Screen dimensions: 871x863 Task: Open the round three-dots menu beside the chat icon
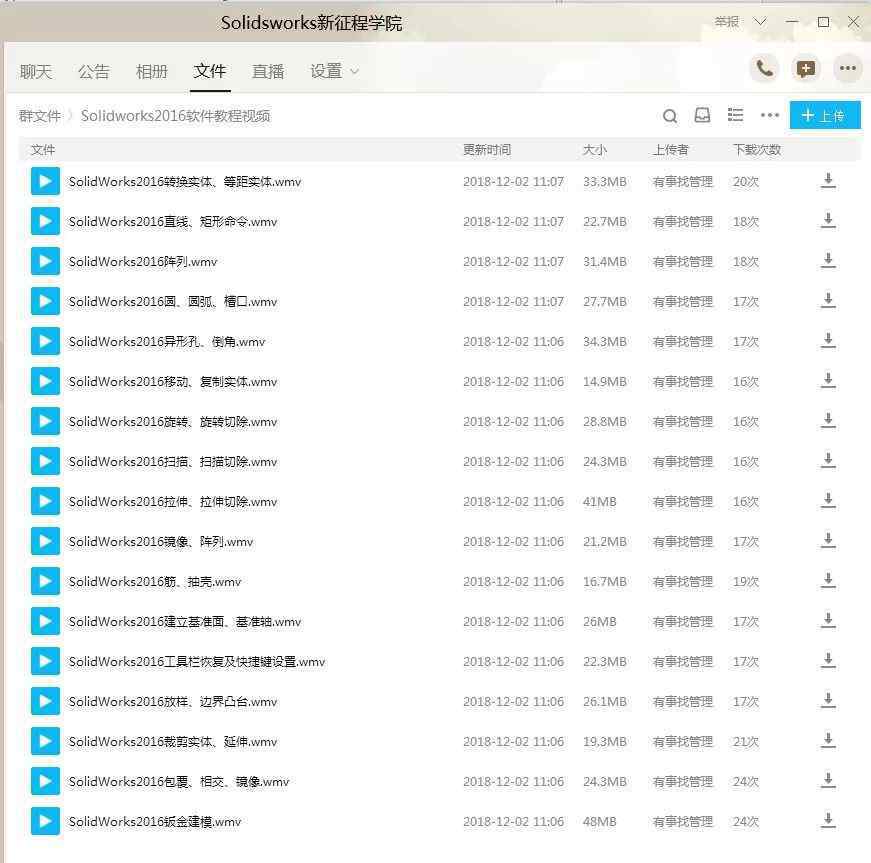(x=848, y=69)
